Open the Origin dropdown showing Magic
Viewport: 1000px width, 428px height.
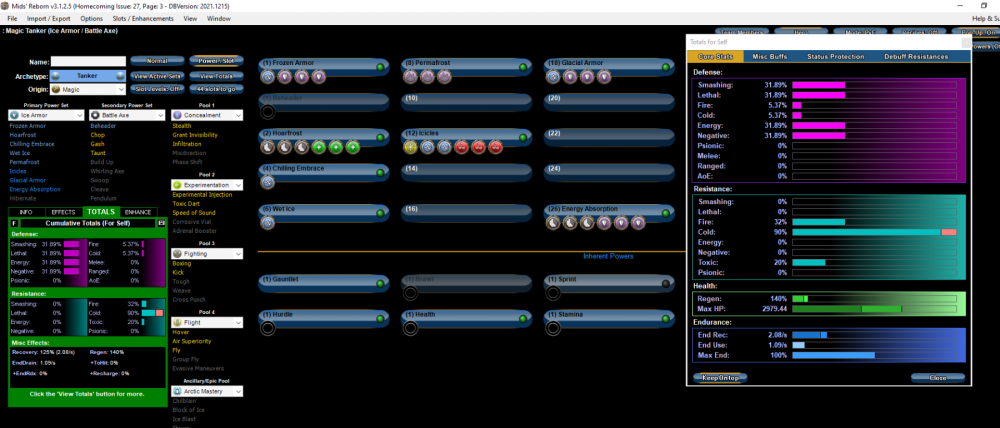[x=88, y=90]
